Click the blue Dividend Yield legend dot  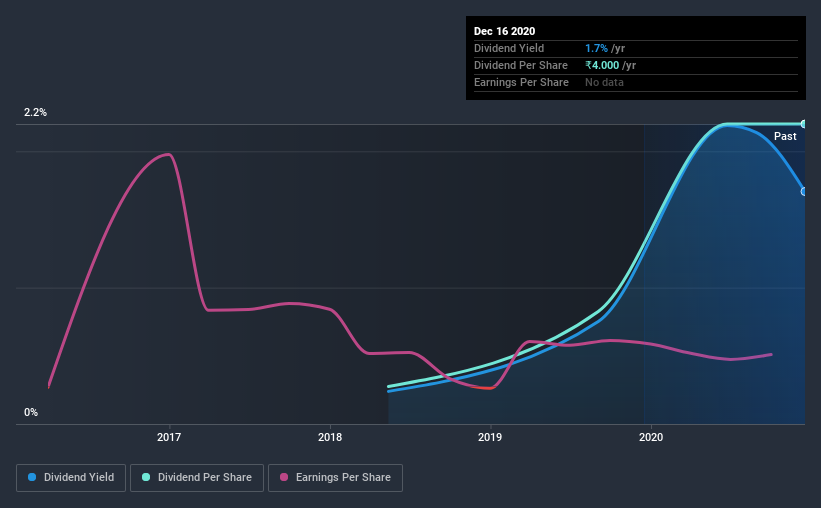coord(32,477)
